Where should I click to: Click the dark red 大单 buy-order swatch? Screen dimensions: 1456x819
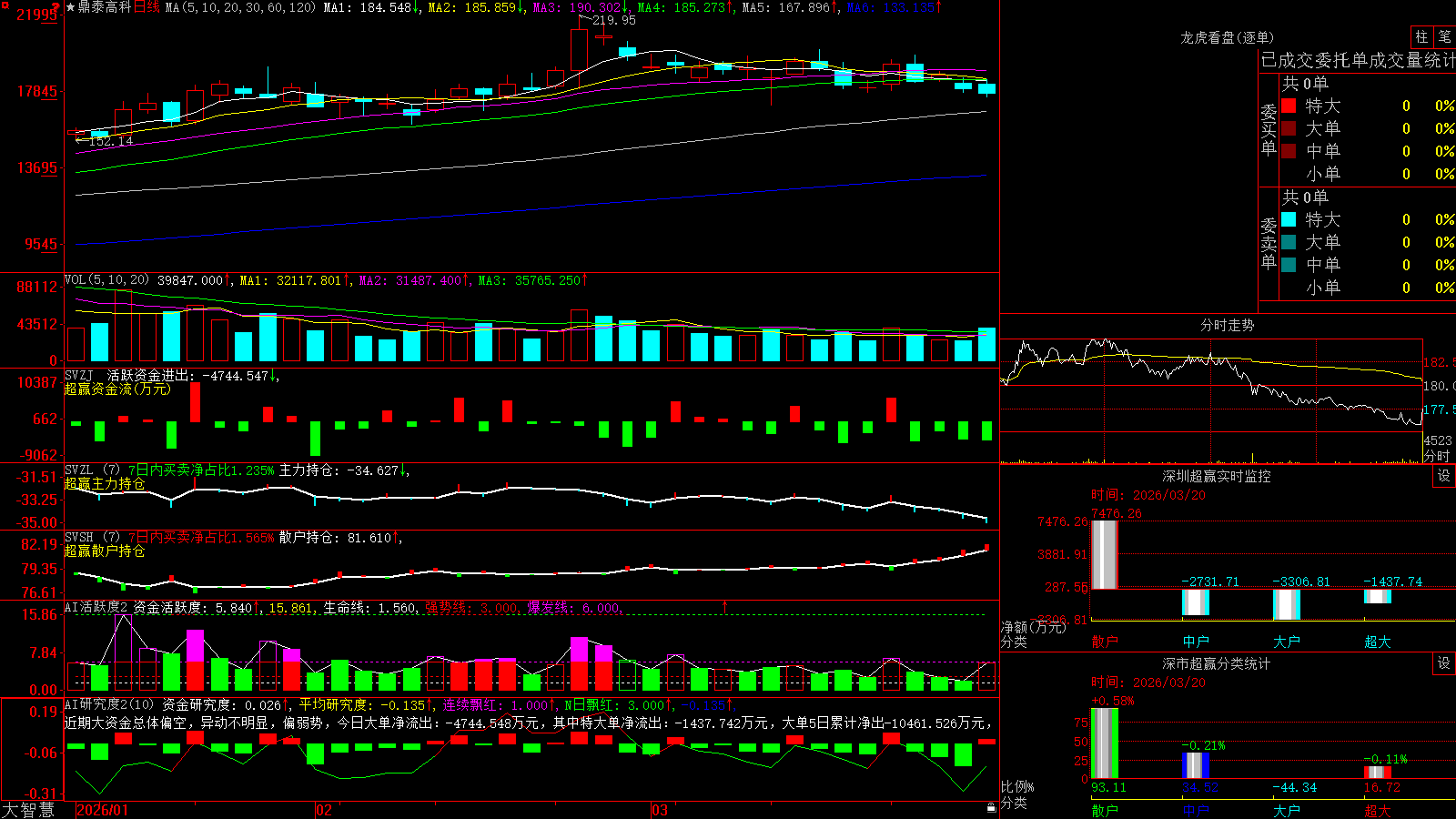(1289, 128)
